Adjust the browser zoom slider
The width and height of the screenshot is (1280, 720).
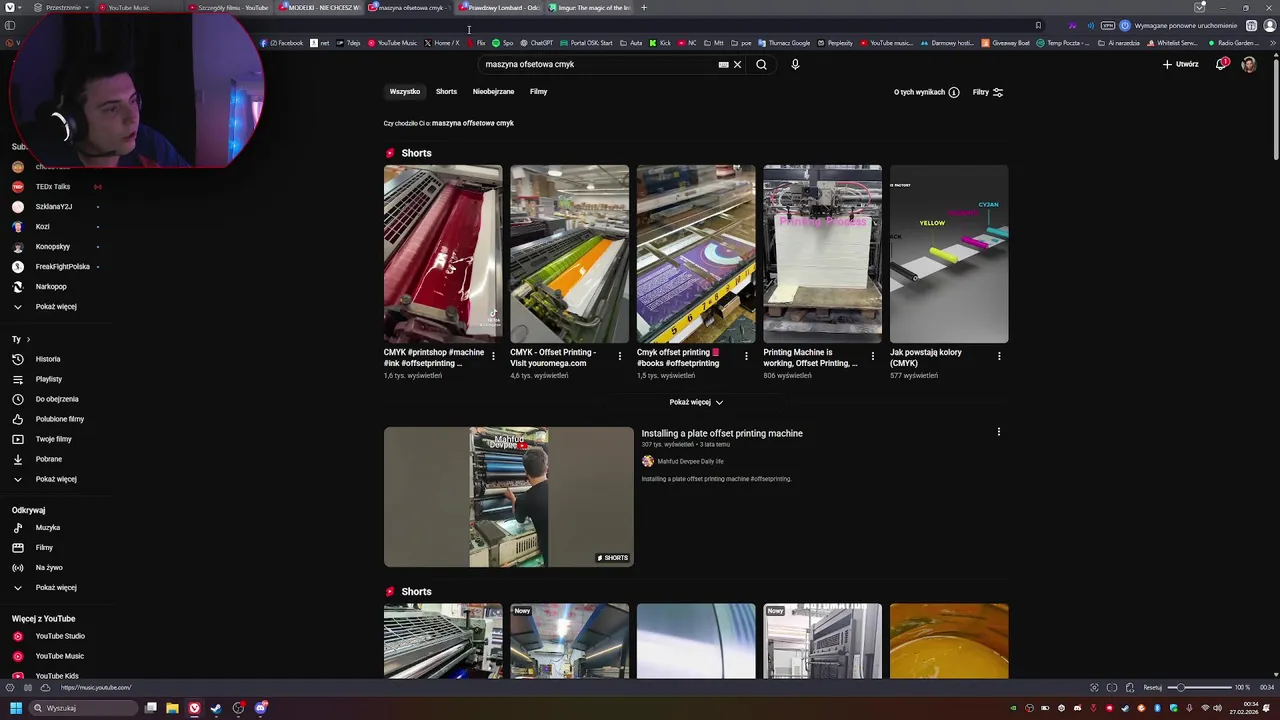tap(1200, 687)
